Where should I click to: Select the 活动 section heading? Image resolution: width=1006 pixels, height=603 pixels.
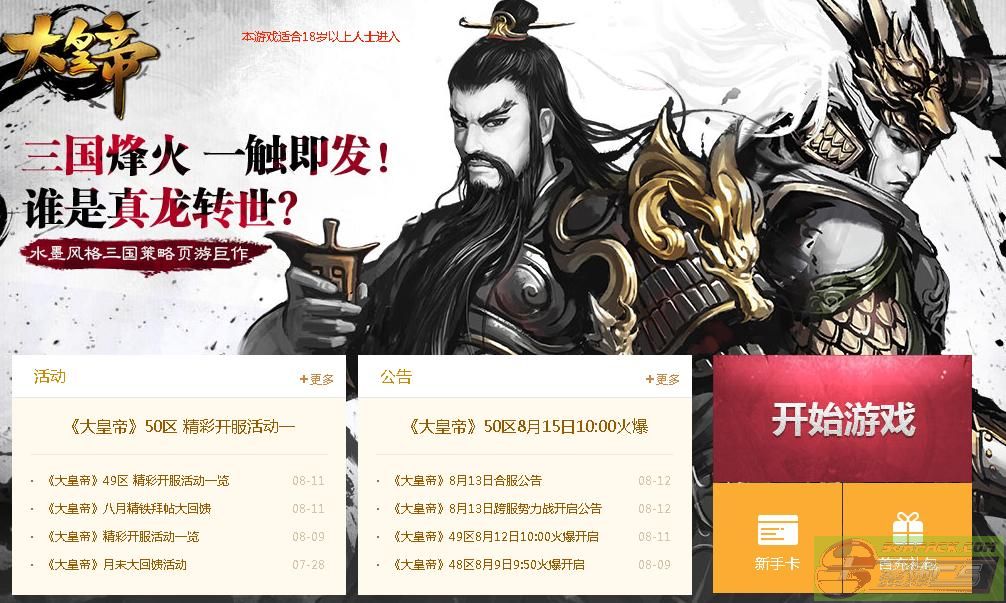49,377
